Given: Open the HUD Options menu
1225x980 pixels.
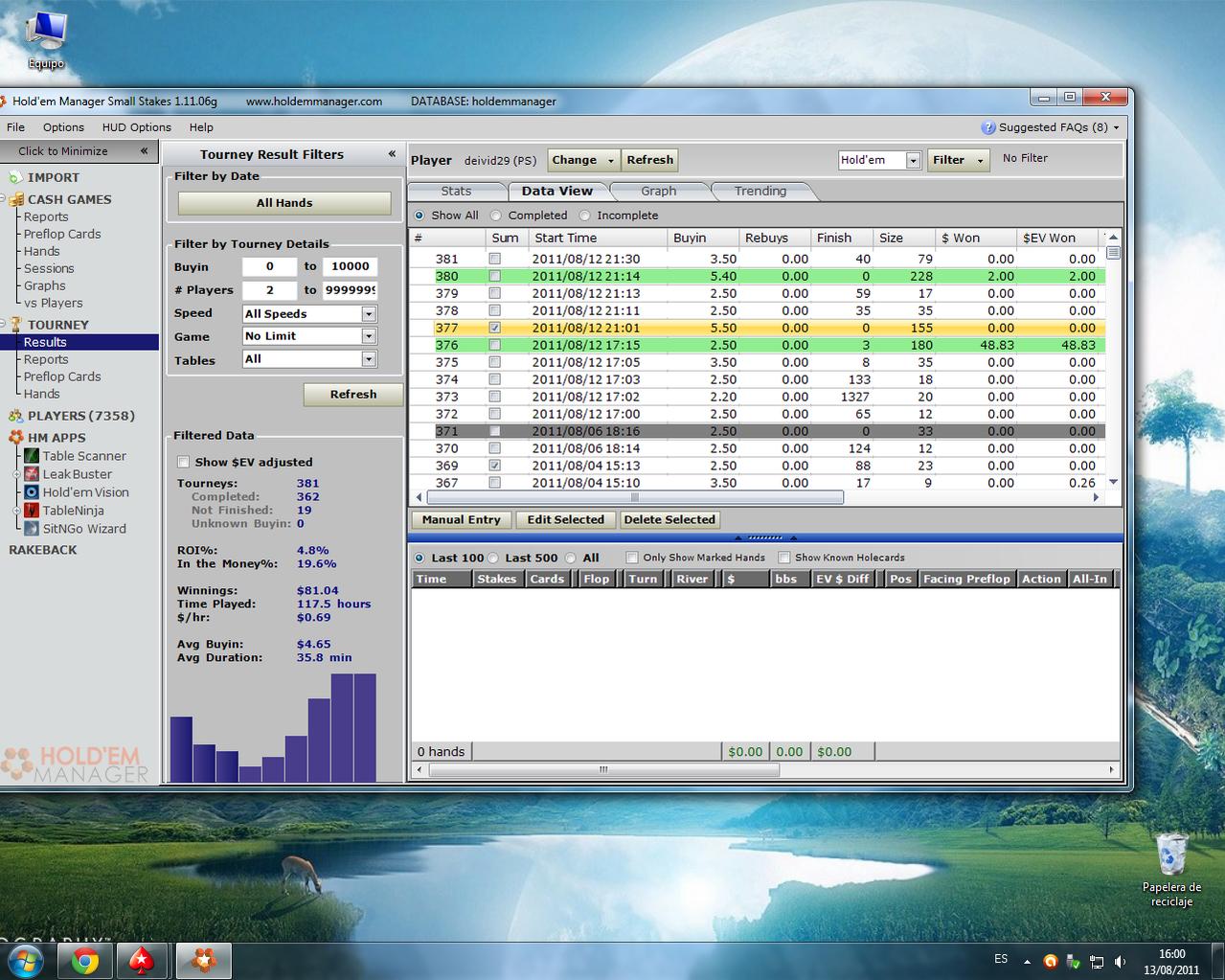Looking at the screenshot, I should coord(137,127).
